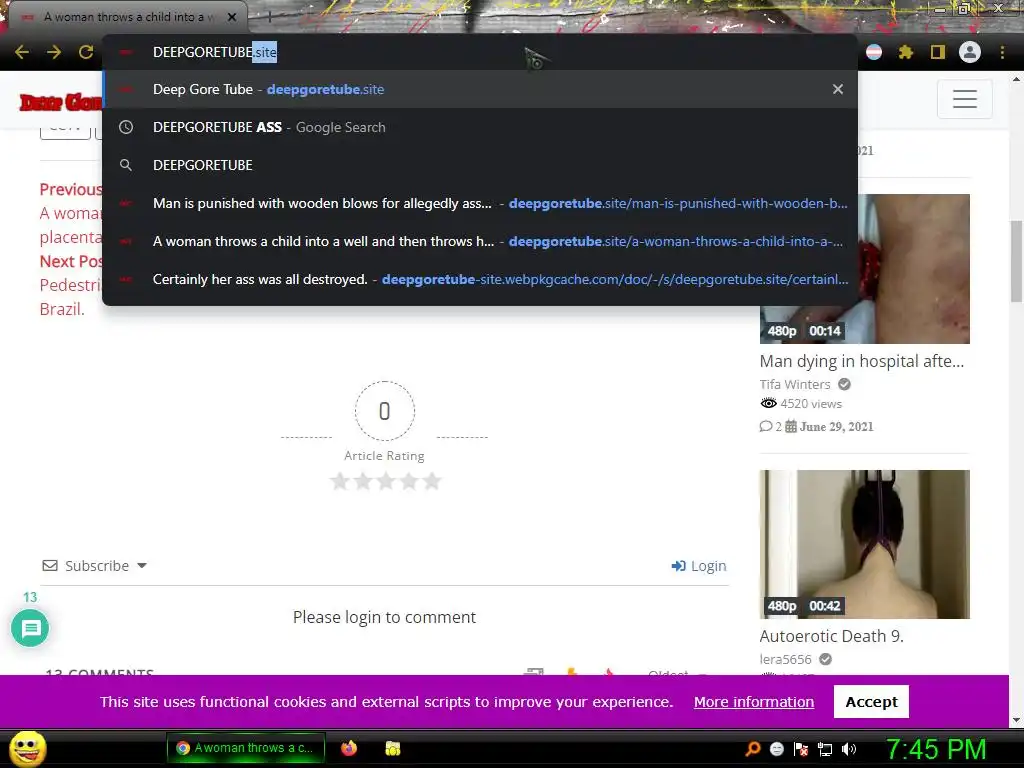Expand the Subscribe dropdown

click(x=95, y=566)
